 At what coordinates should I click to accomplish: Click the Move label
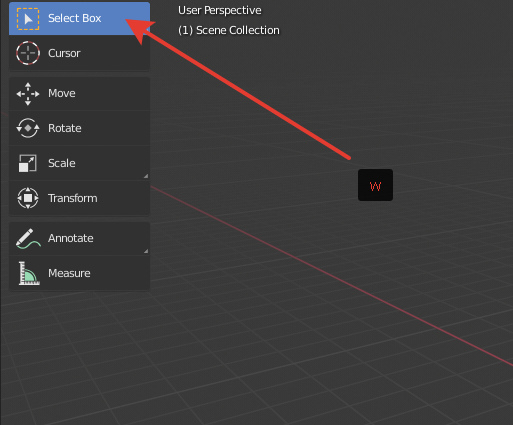click(x=62, y=93)
